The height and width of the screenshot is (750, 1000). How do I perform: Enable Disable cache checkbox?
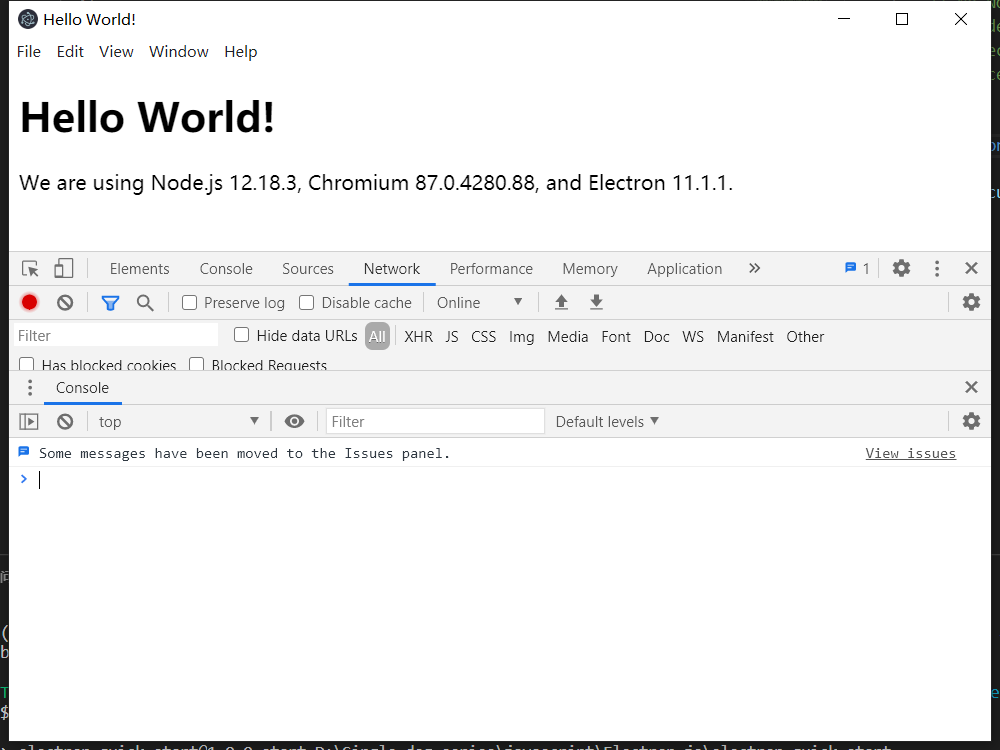[x=307, y=302]
